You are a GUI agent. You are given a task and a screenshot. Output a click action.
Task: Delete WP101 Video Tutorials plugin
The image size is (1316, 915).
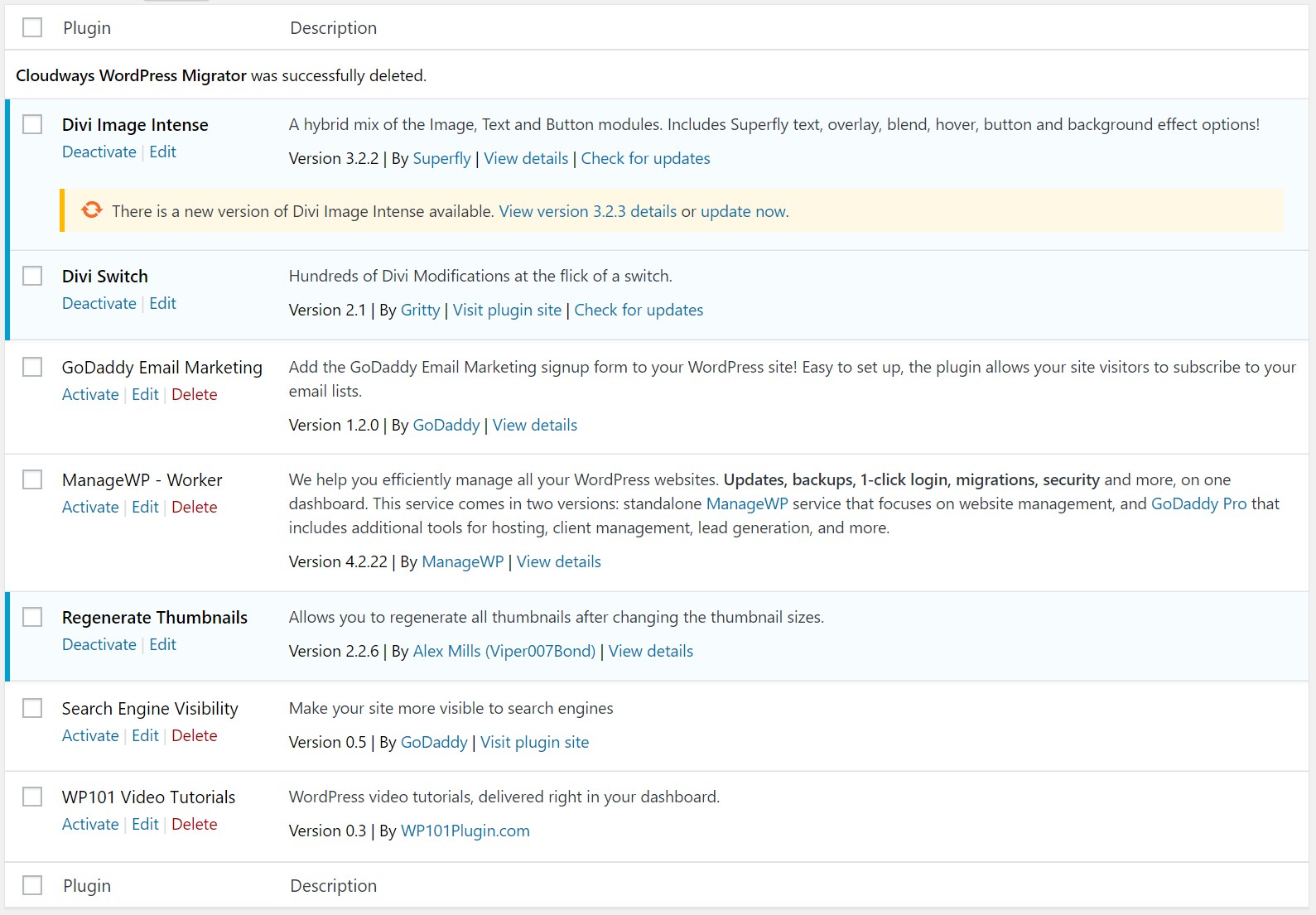pyautogui.click(x=194, y=824)
